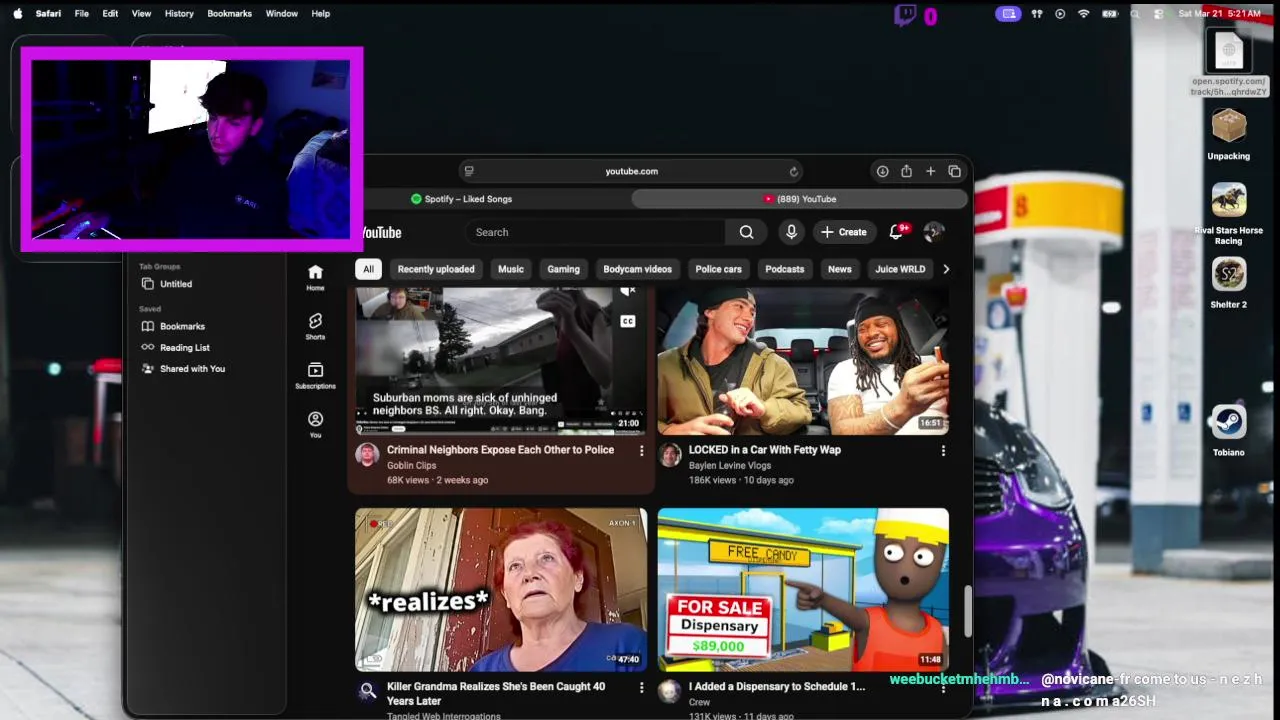Click Goblin Clips channel avatar
Viewport: 1280px width, 720px height.
pos(368,454)
